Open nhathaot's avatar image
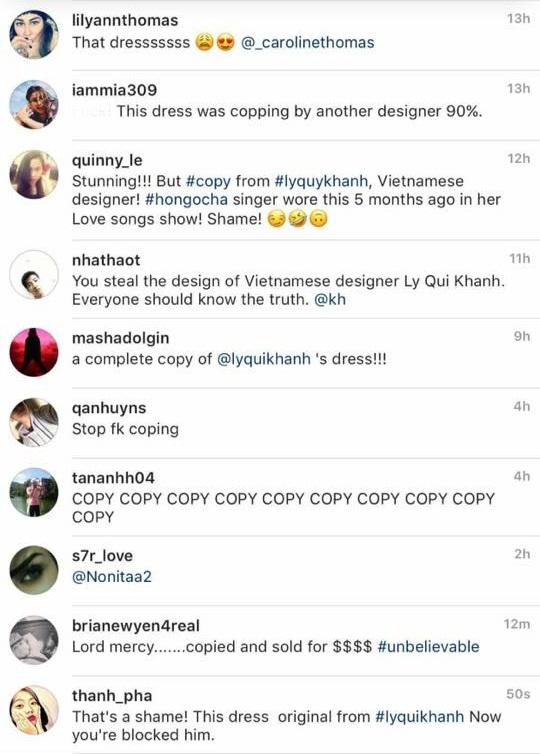540x754 pixels. click(x=34, y=275)
